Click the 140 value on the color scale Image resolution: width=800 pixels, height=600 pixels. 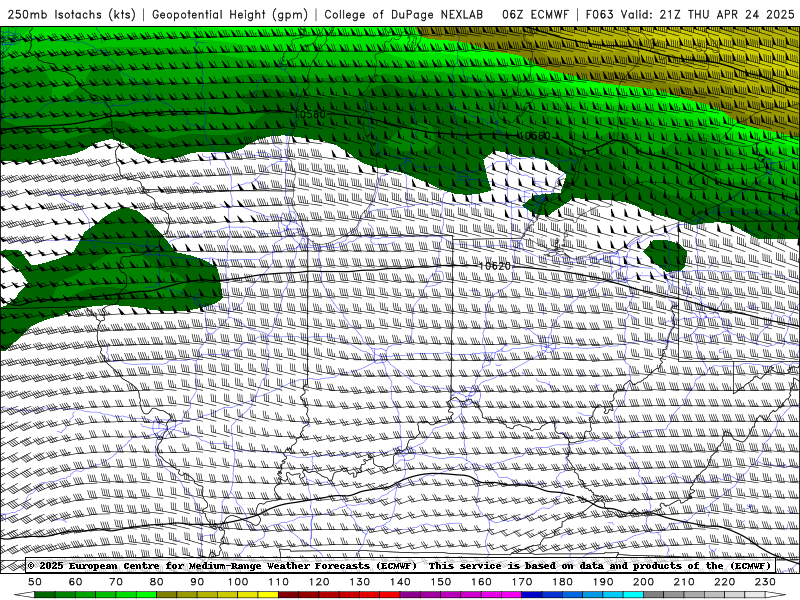pos(400,582)
